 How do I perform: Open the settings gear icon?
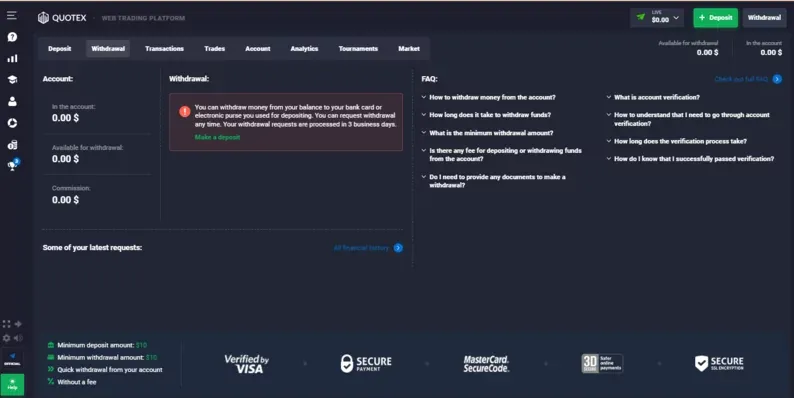[x=7, y=338]
